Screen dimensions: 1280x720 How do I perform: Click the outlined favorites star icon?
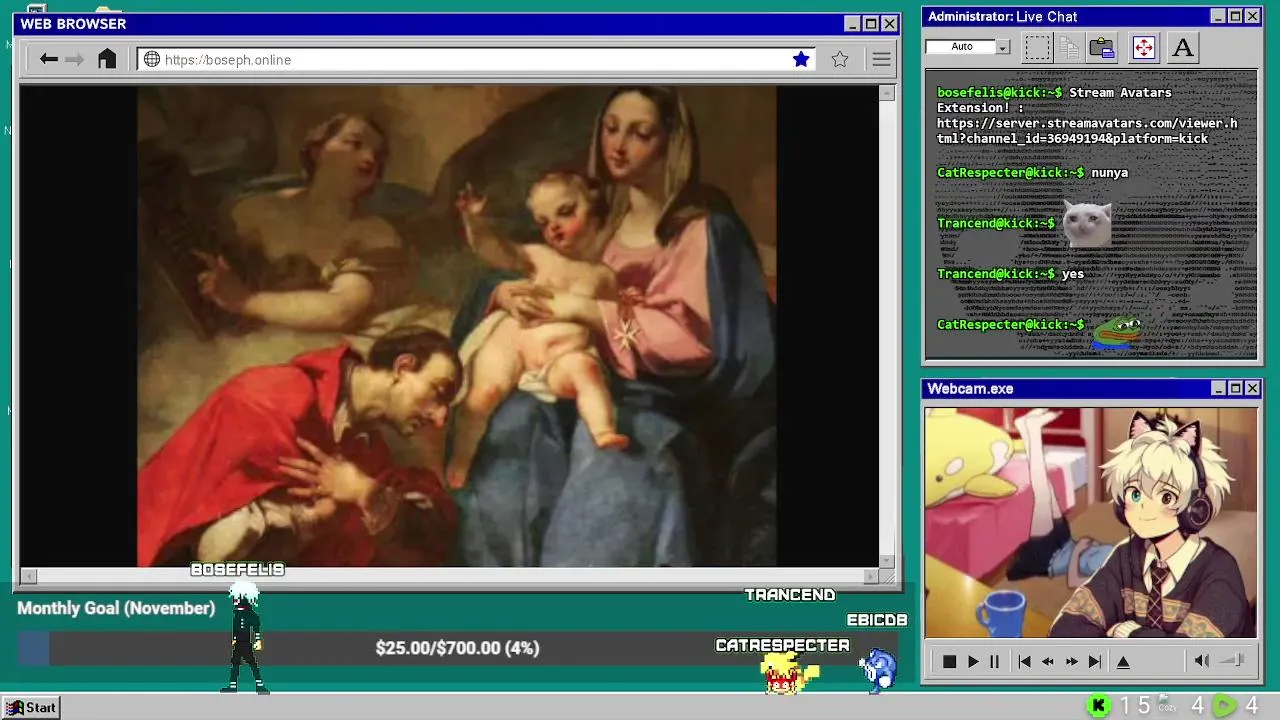tap(840, 59)
